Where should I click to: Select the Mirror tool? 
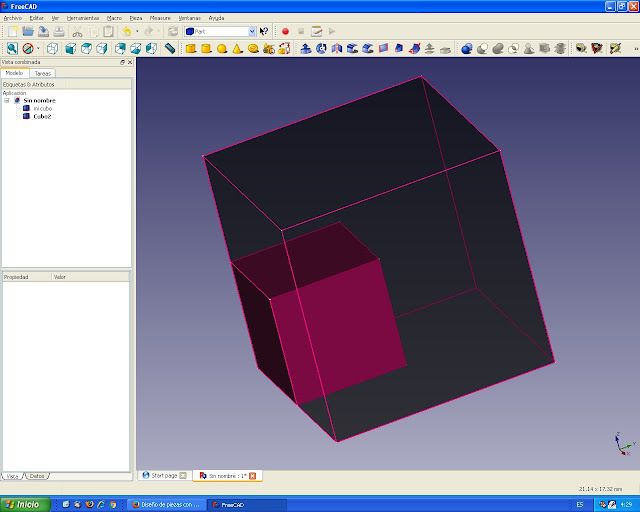pos(337,49)
